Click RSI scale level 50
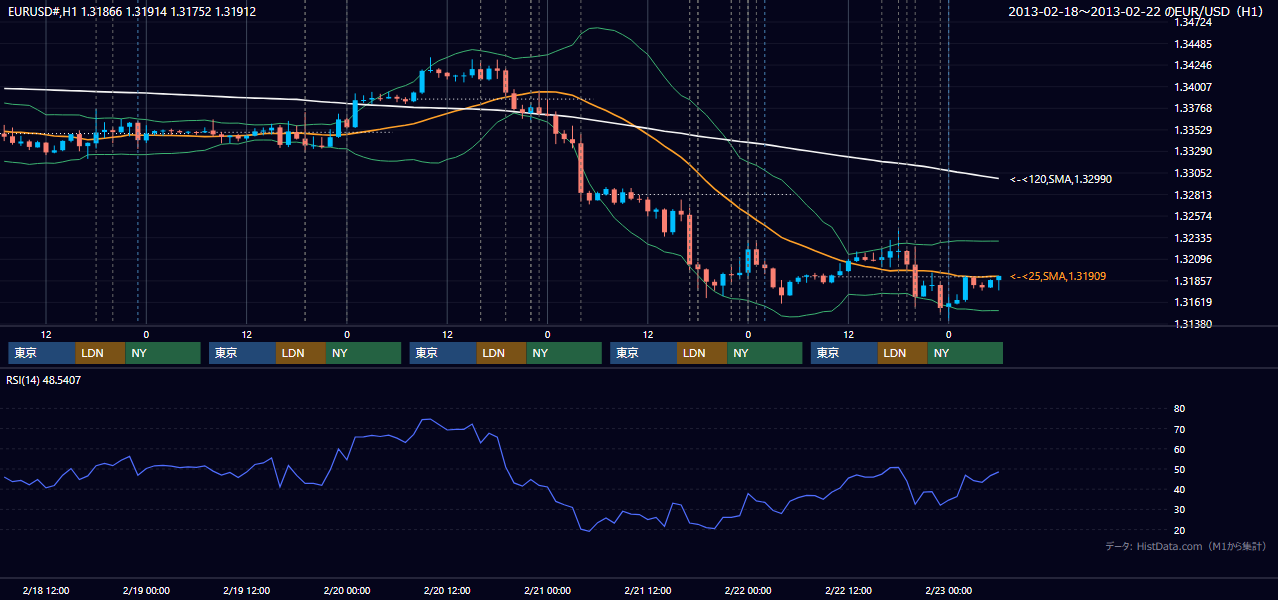 coord(1180,469)
